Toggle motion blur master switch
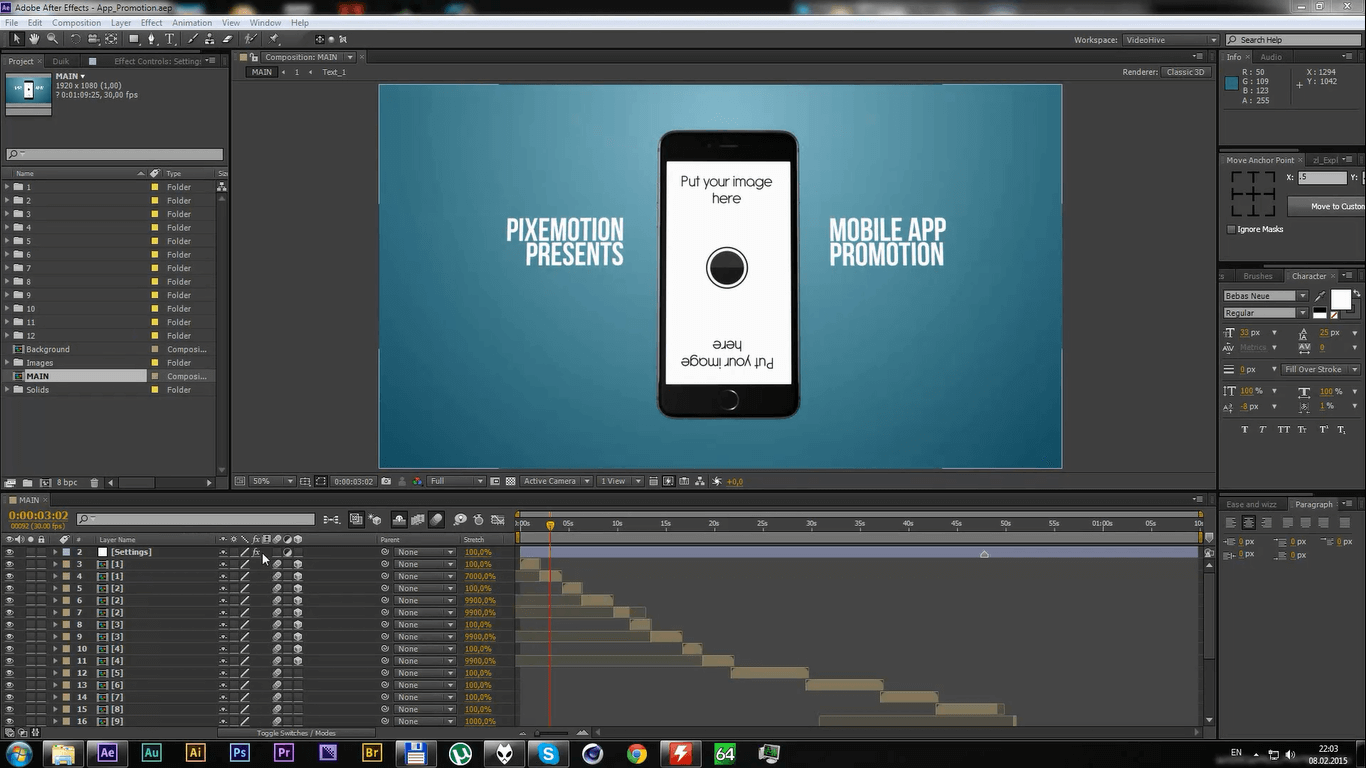1366x768 pixels. click(436, 519)
